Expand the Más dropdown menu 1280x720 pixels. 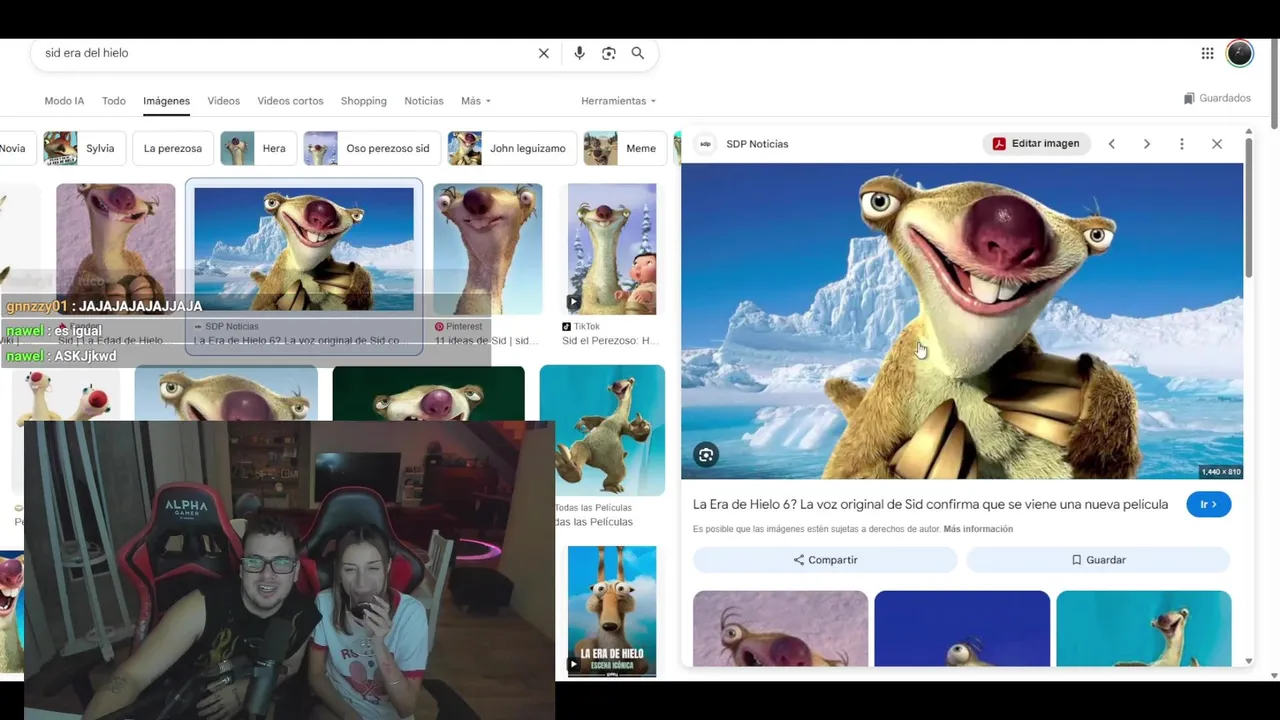pos(476,101)
